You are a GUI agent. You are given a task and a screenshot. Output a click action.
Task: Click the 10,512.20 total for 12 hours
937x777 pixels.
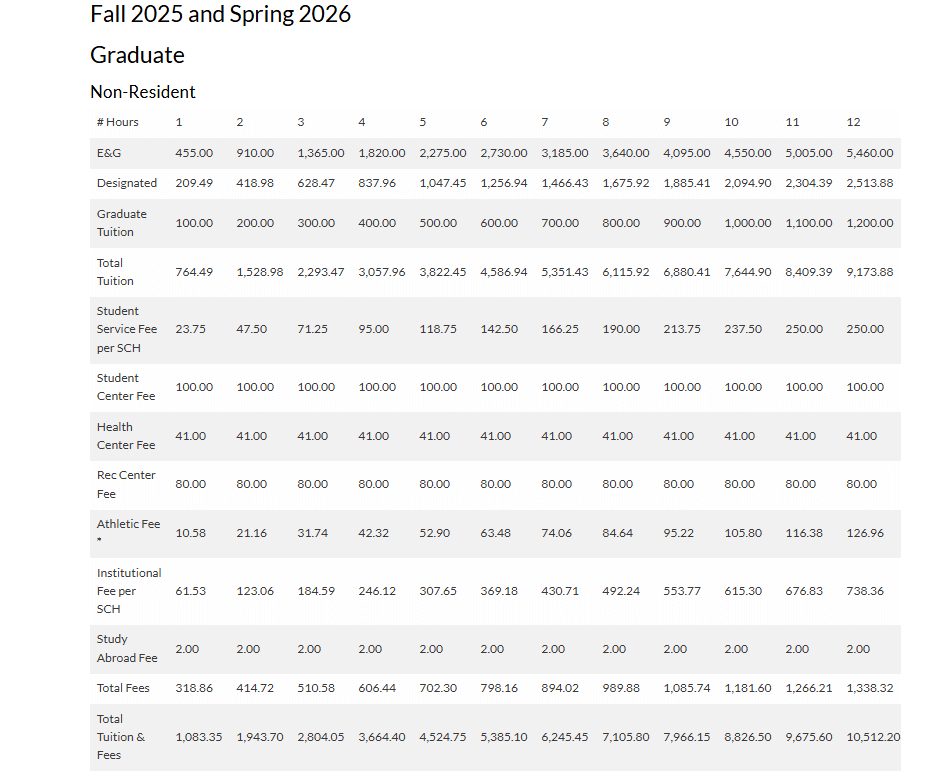coord(872,737)
